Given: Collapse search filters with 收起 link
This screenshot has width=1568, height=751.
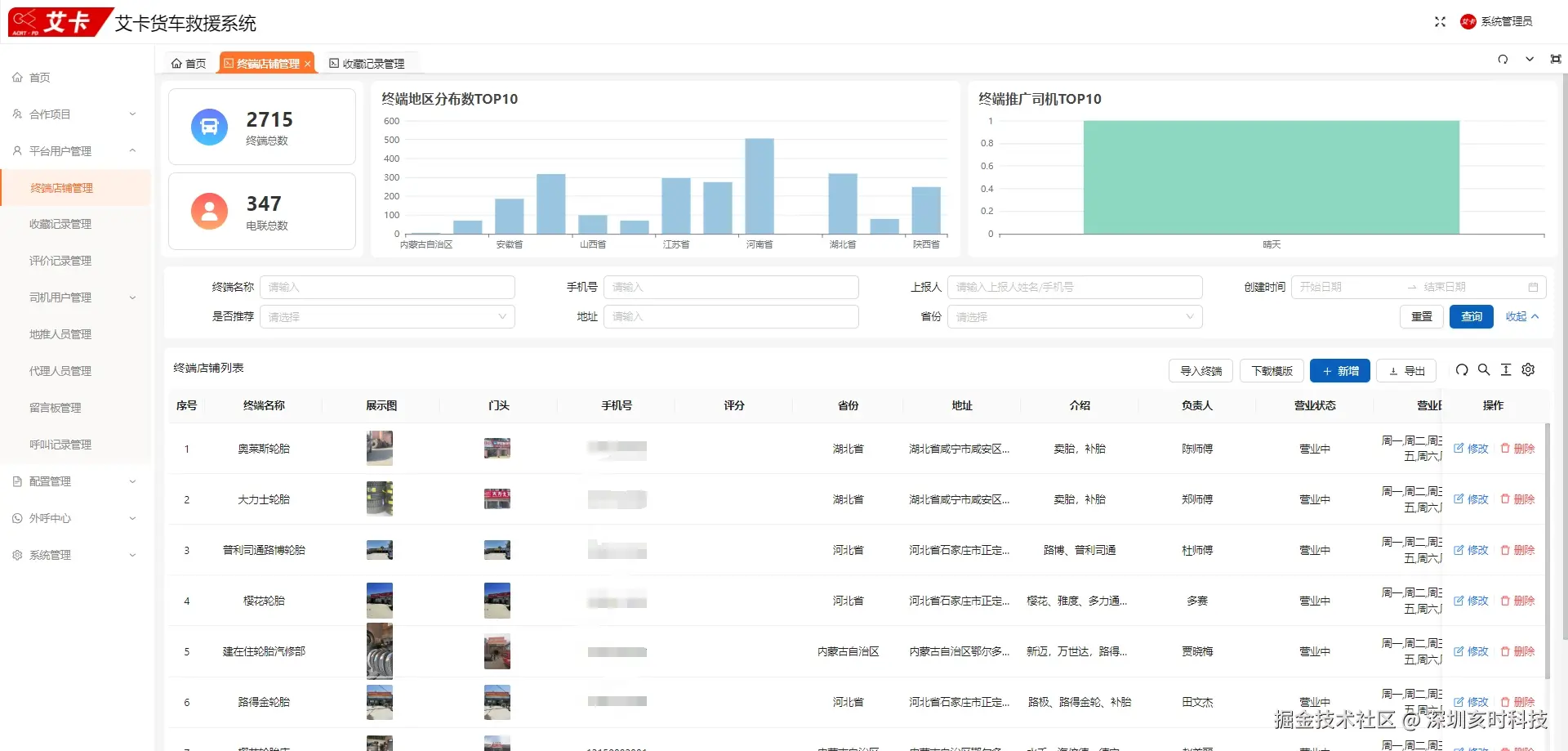Looking at the screenshot, I should click(1522, 317).
